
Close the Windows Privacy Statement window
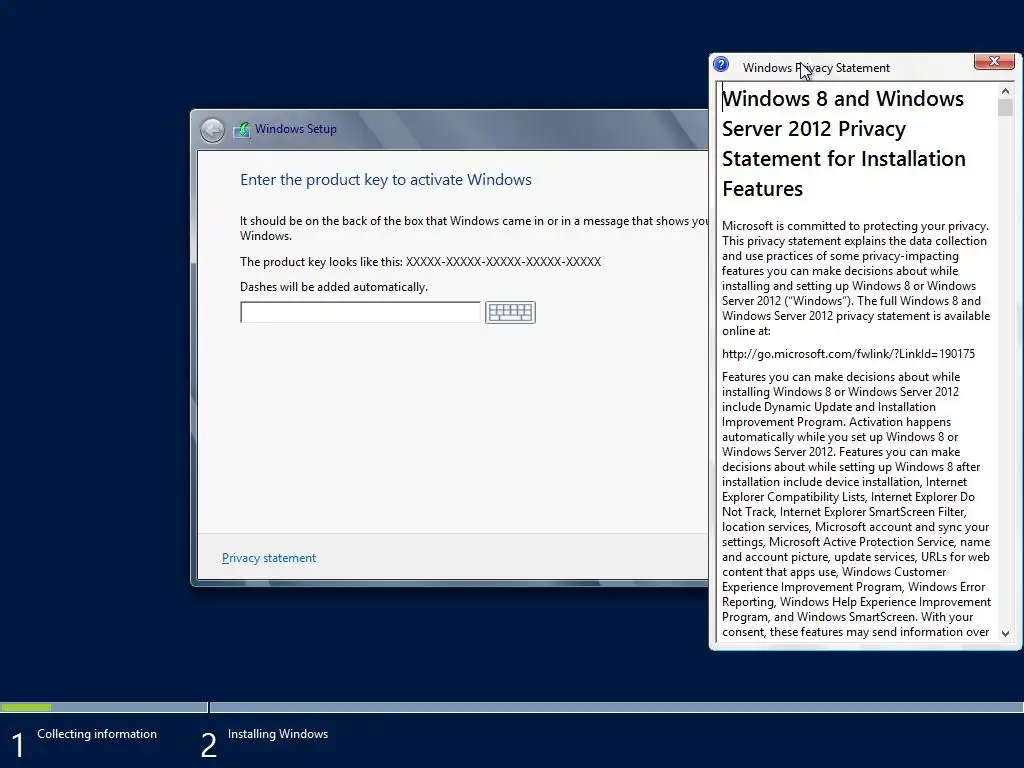[994, 61]
